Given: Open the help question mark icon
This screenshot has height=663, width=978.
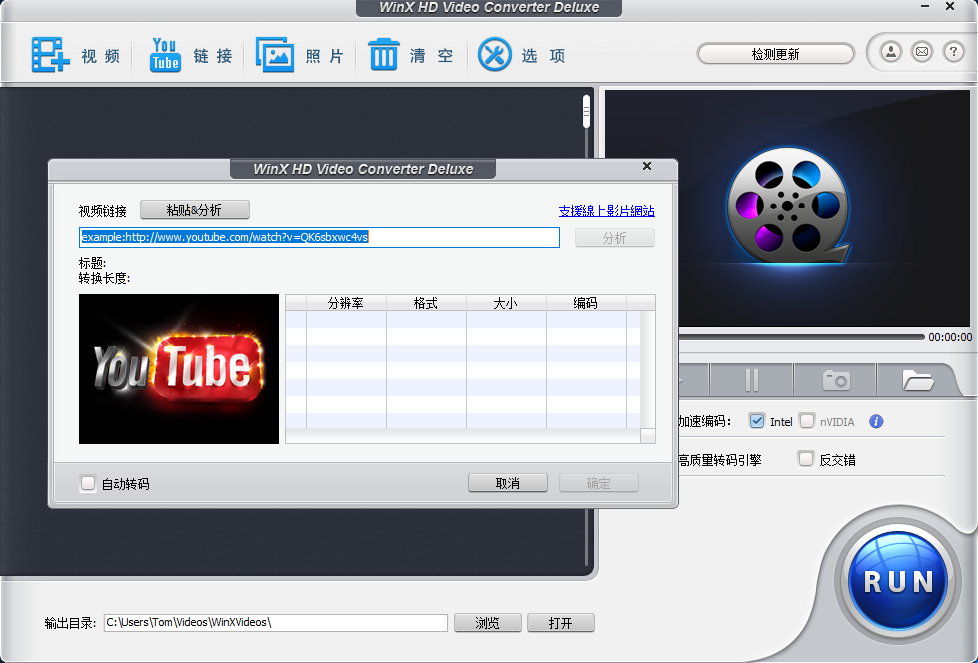Looking at the screenshot, I should point(953,52).
